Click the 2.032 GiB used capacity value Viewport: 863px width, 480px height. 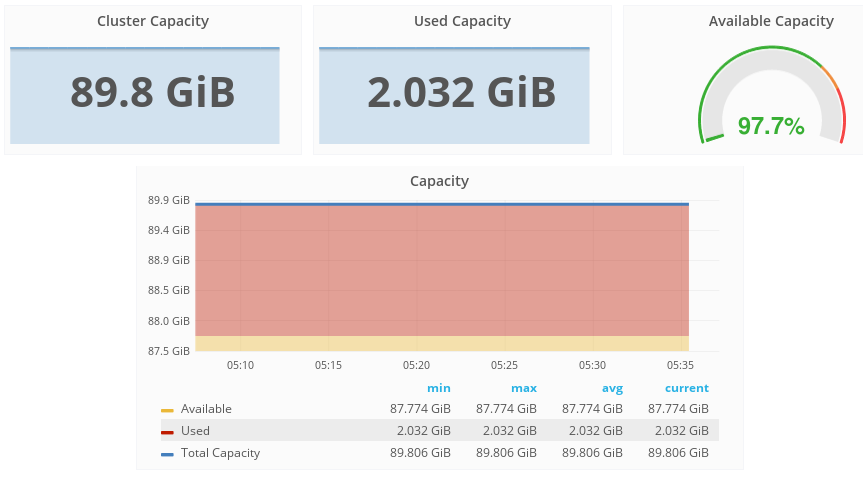click(462, 92)
